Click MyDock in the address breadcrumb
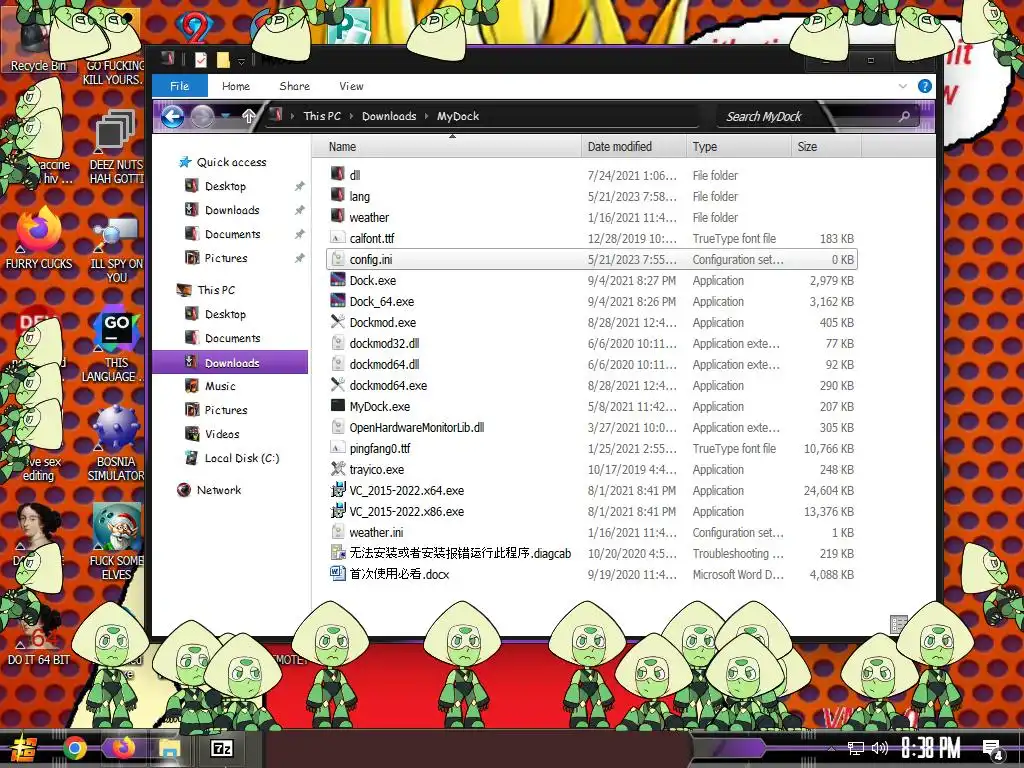This screenshot has height=768, width=1024. [x=458, y=116]
